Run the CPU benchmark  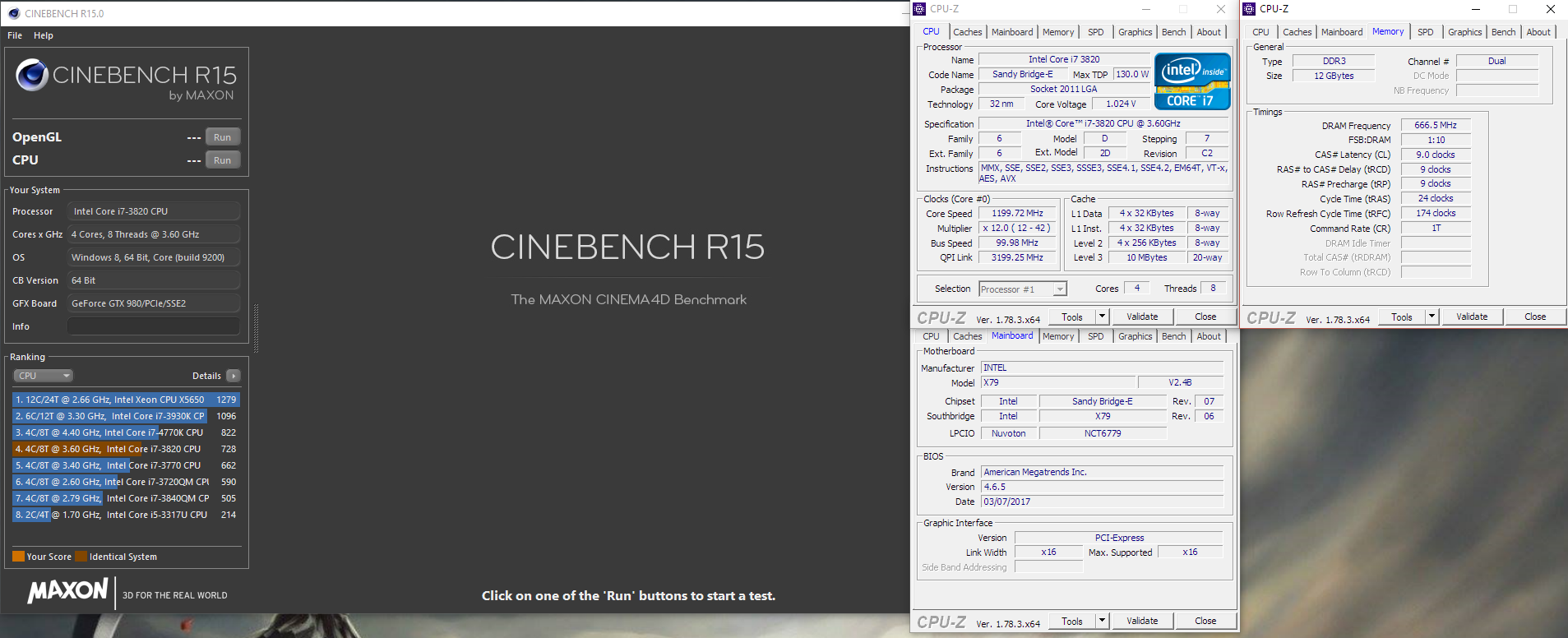click(222, 160)
